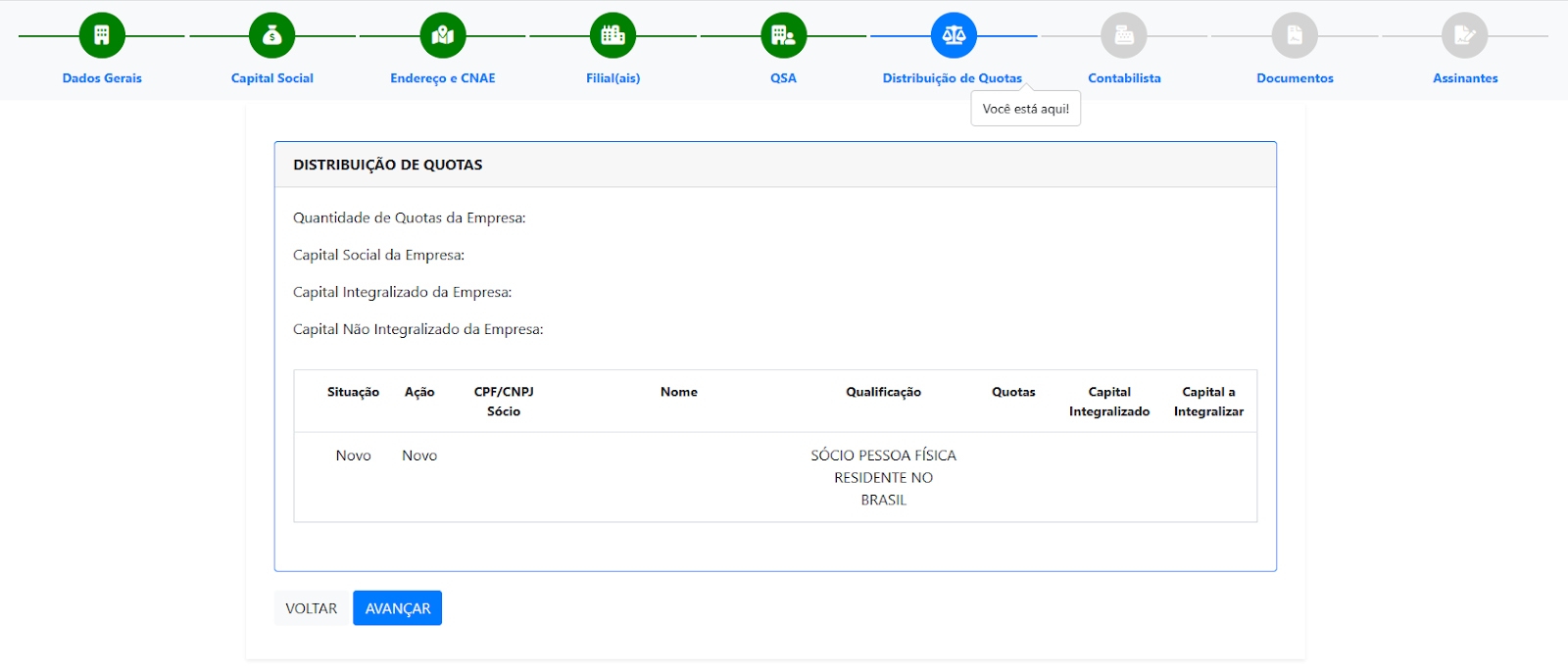Open the Assinantes step label
This screenshot has width=1568, height=672.
pyautogui.click(x=1465, y=78)
